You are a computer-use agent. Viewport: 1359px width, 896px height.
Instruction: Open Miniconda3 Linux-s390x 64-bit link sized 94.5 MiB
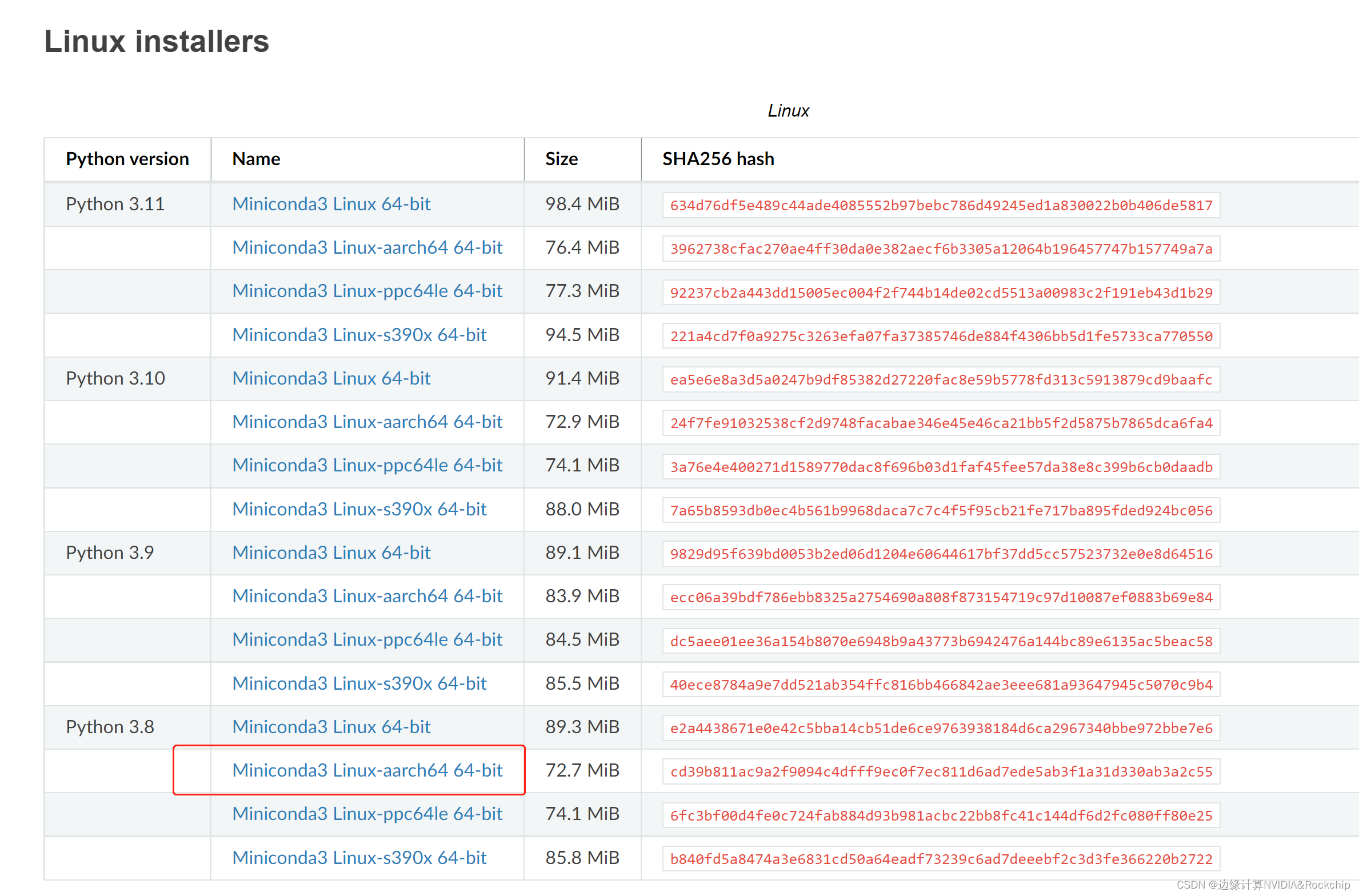359,335
